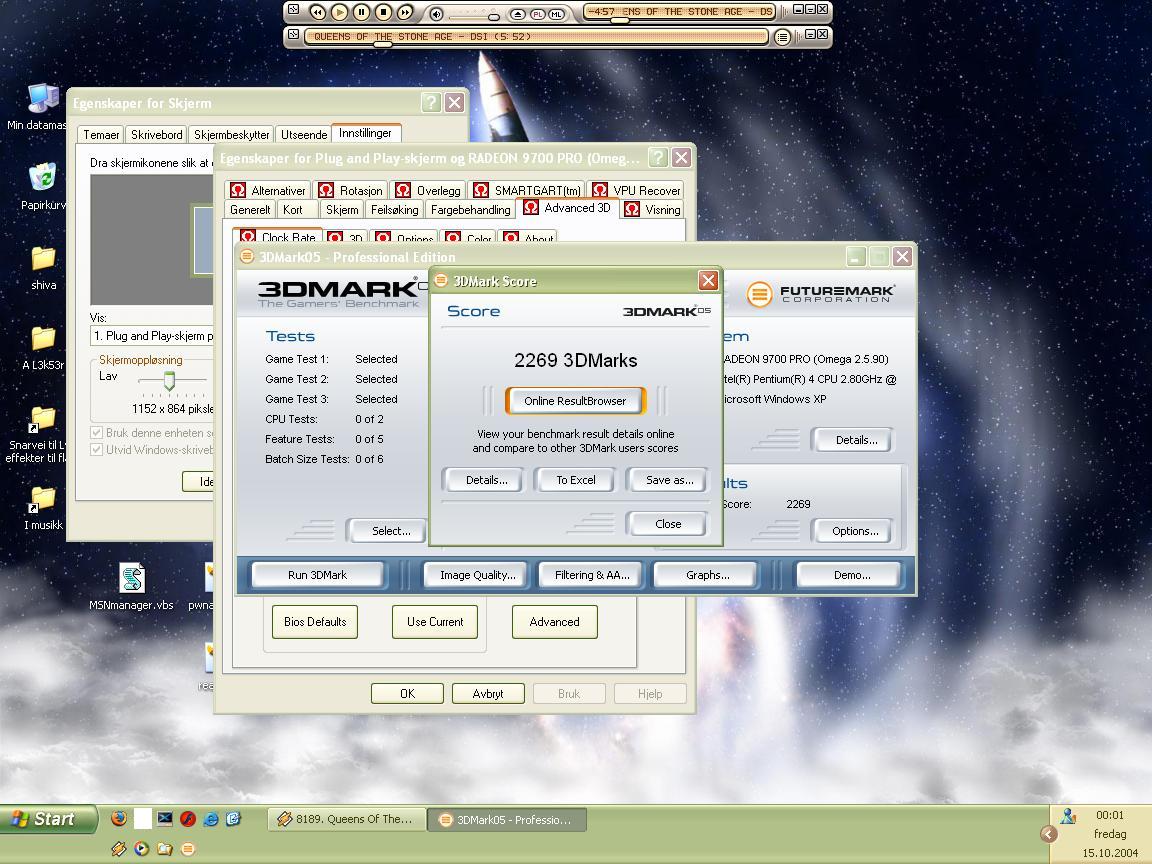Open Filtering & AA... settings

592,575
